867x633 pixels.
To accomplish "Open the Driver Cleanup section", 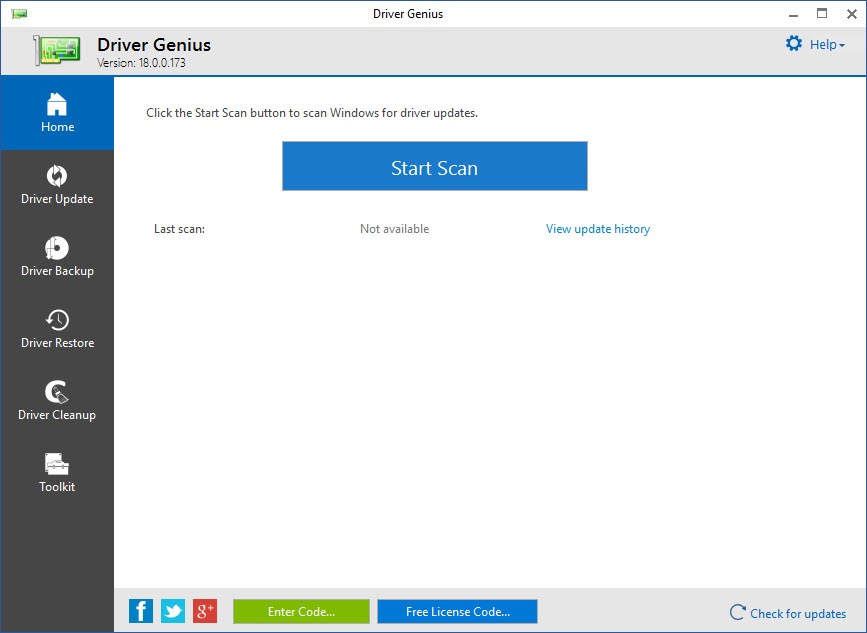I will pos(57,401).
